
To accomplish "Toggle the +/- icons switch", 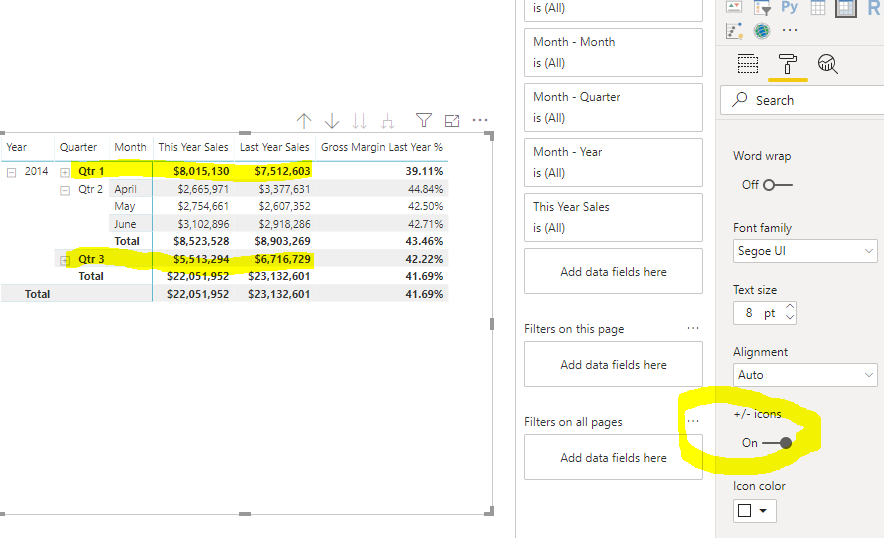I will click(x=777, y=443).
